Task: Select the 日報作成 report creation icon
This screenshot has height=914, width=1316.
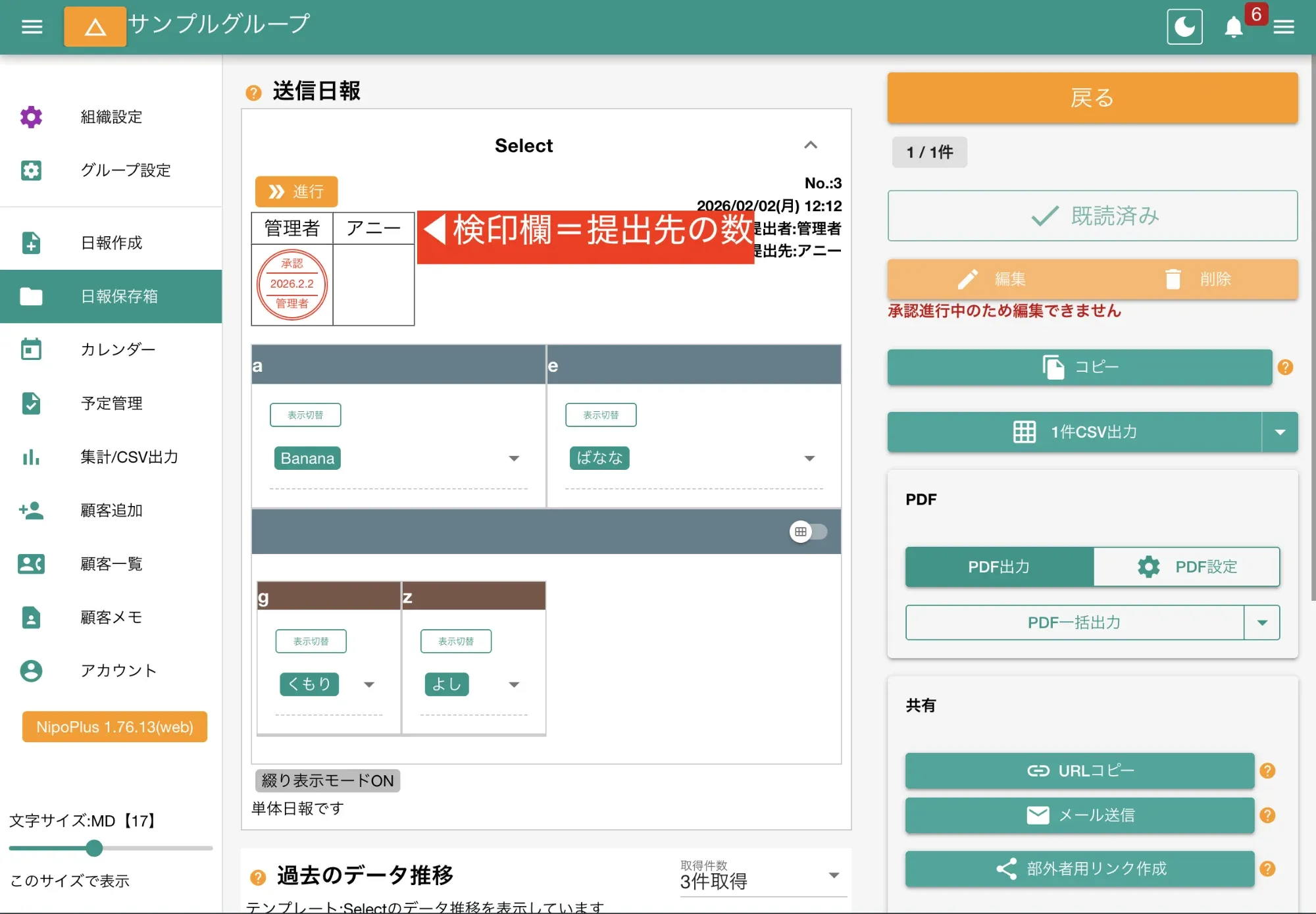Action: pos(31,243)
